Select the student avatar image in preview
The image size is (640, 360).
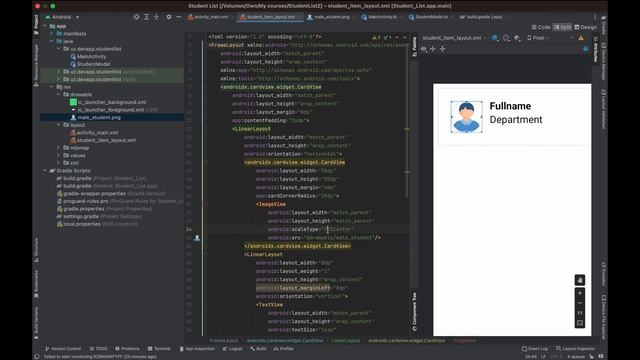[x=466, y=117]
